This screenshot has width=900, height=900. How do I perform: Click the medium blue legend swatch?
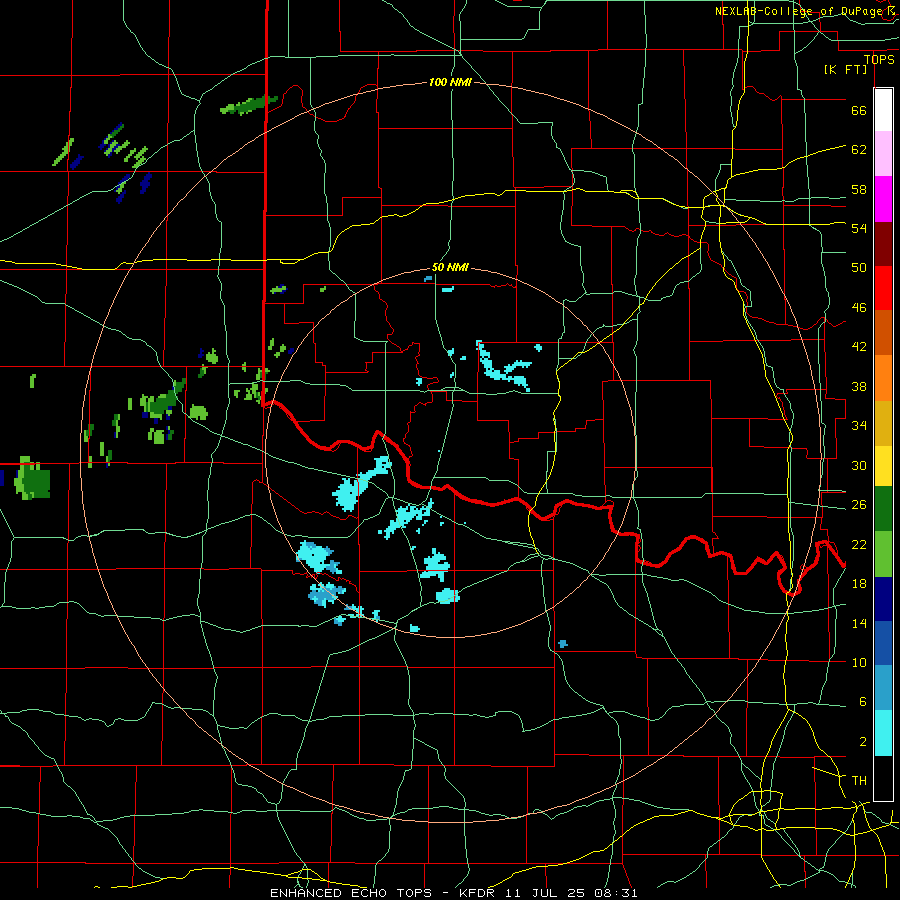[883, 643]
